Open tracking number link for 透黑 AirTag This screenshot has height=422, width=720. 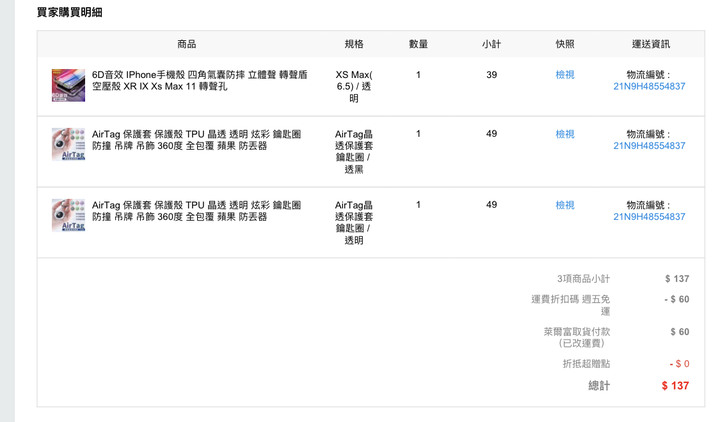point(649,146)
